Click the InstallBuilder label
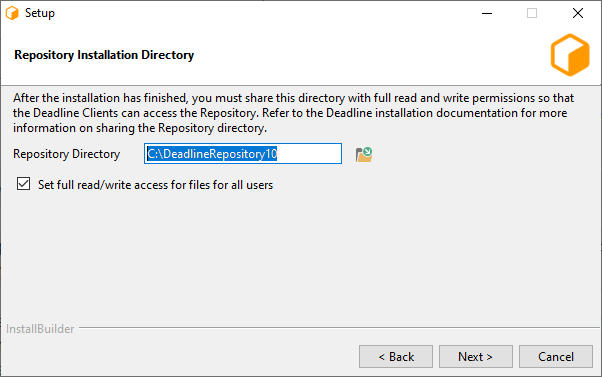Viewport: 602px width, 377px height. tap(40, 329)
